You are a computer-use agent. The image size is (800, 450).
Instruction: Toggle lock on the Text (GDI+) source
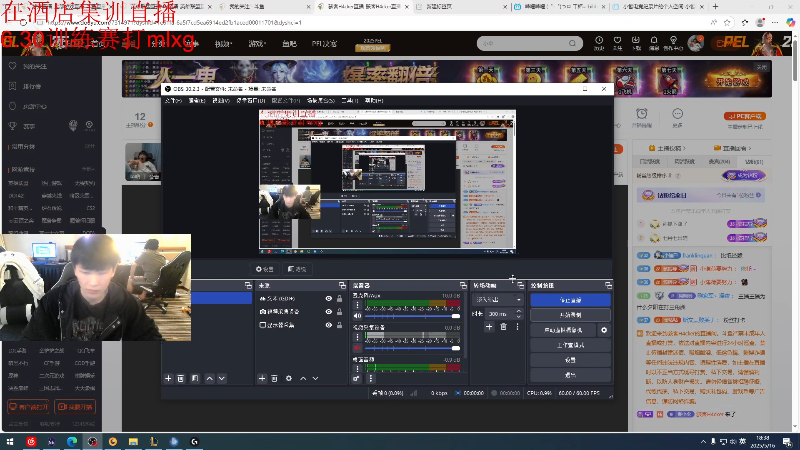(x=339, y=298)
